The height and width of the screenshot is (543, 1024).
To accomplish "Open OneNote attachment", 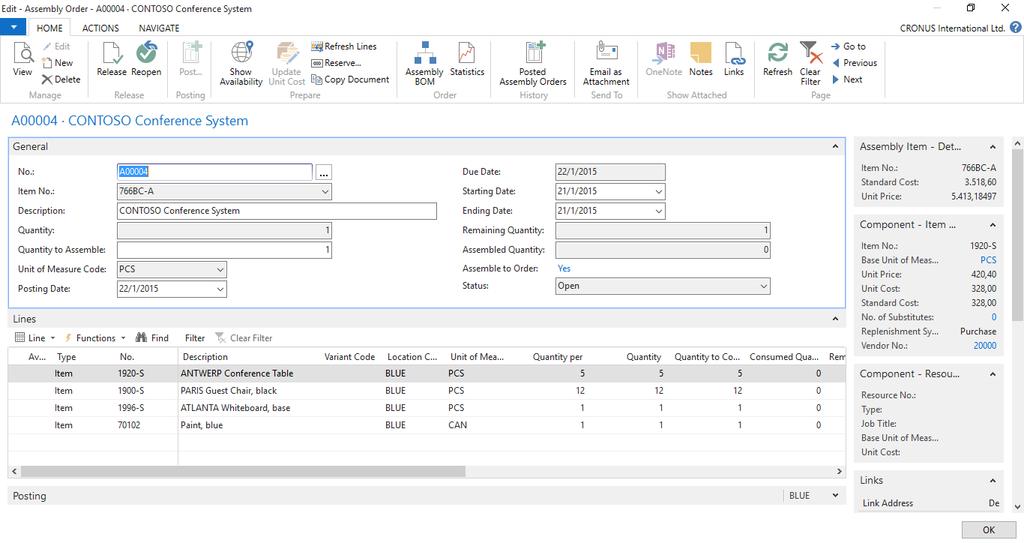I will [x=664, y=59].
